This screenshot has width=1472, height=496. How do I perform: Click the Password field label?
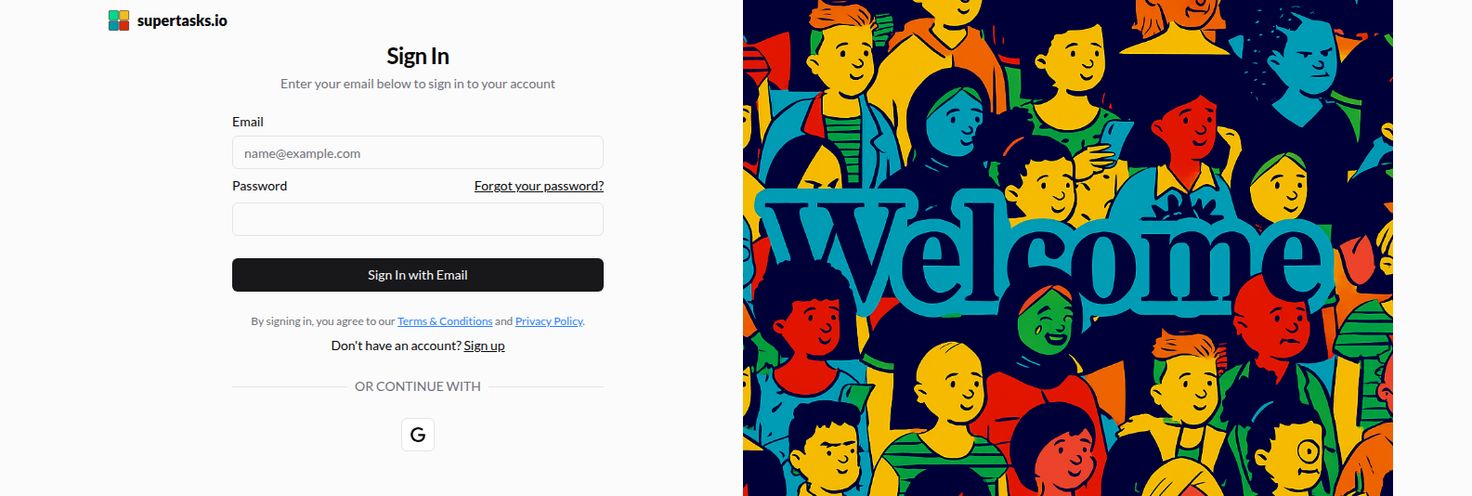point(260,186)
